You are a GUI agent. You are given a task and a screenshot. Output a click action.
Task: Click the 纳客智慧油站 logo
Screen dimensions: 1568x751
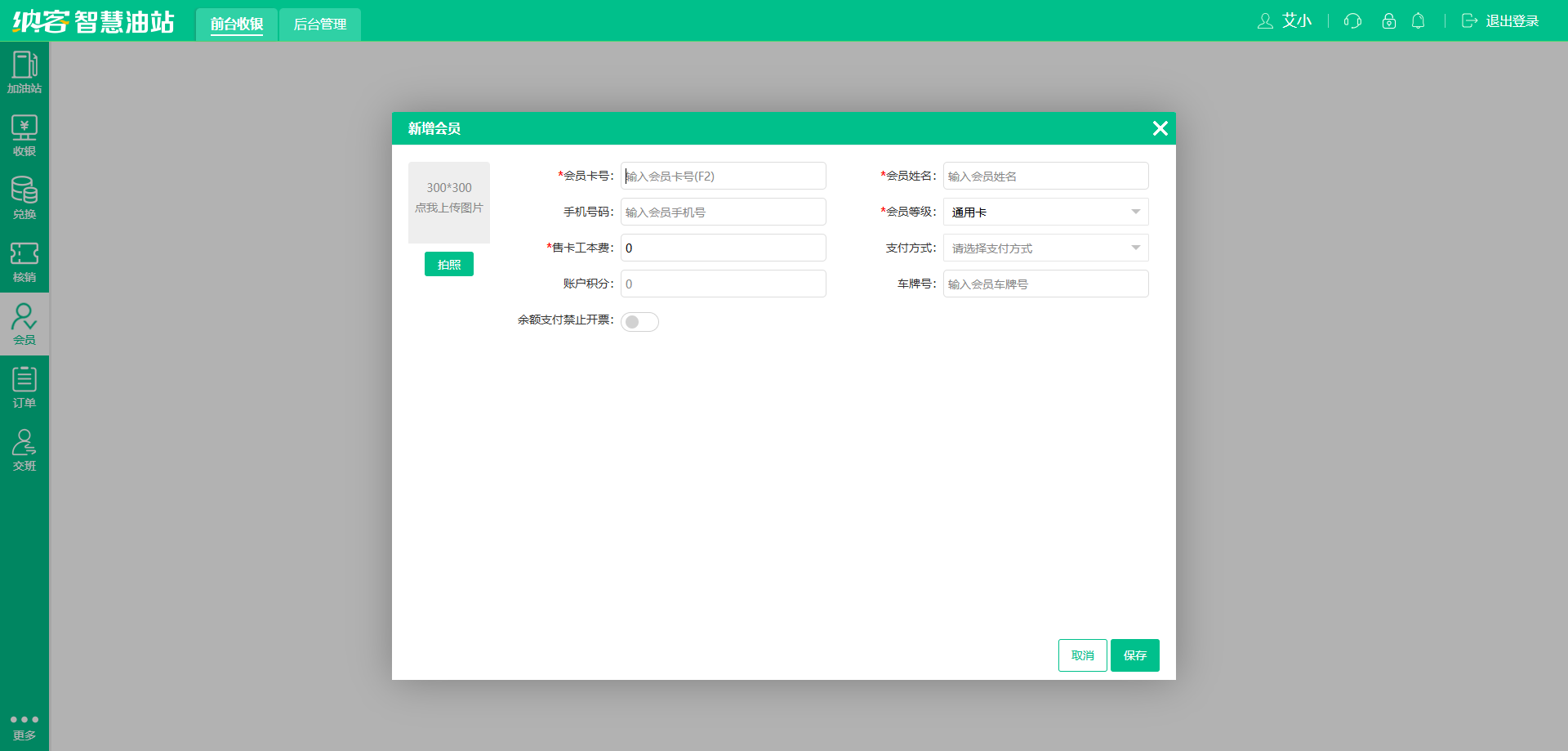[x=93, y=21]
